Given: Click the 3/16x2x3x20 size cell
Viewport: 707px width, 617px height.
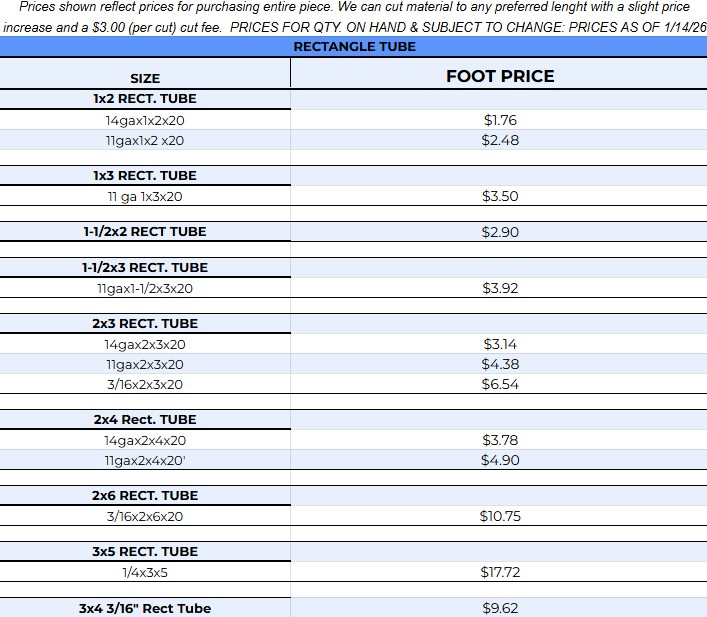Looking at the screenshot, I should pyautogui.click(x=145, y=384).
